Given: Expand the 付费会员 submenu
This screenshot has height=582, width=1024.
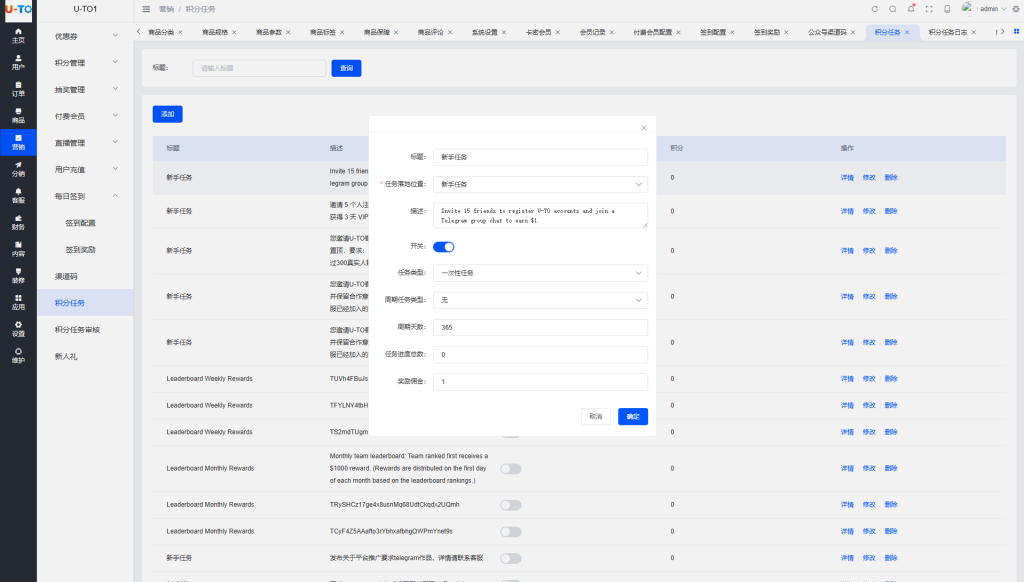Looking at the screenshot, I should click(x=85, y=116).
